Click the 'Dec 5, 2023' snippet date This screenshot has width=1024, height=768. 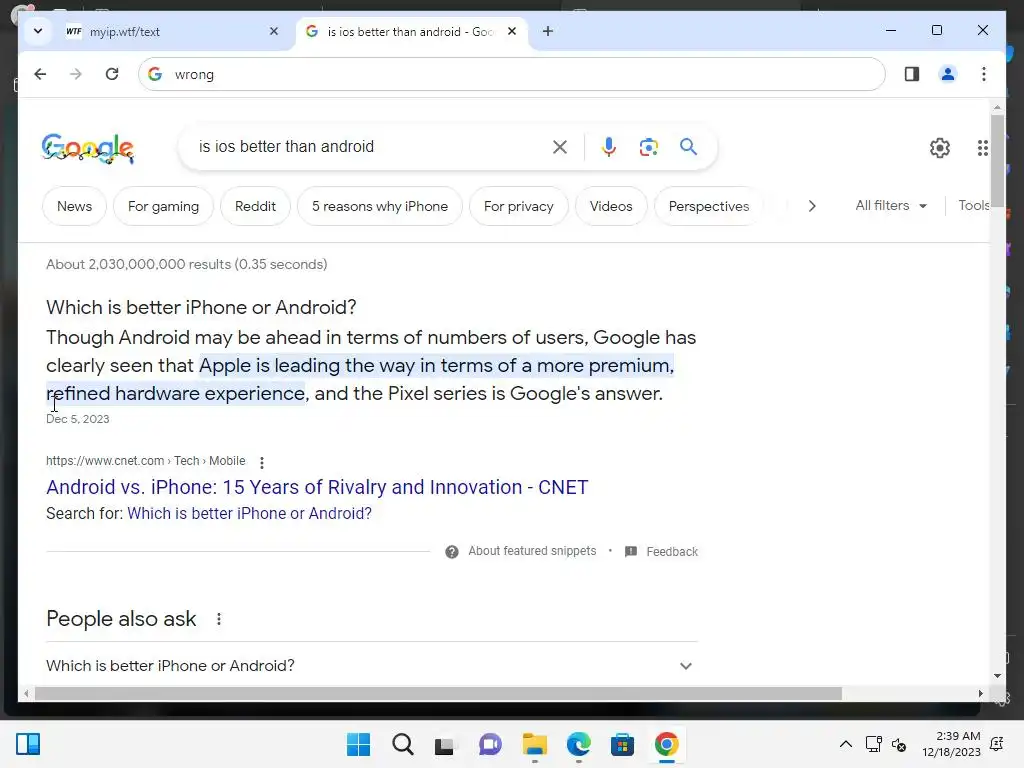pyautogui.click(x=78, y=419)
